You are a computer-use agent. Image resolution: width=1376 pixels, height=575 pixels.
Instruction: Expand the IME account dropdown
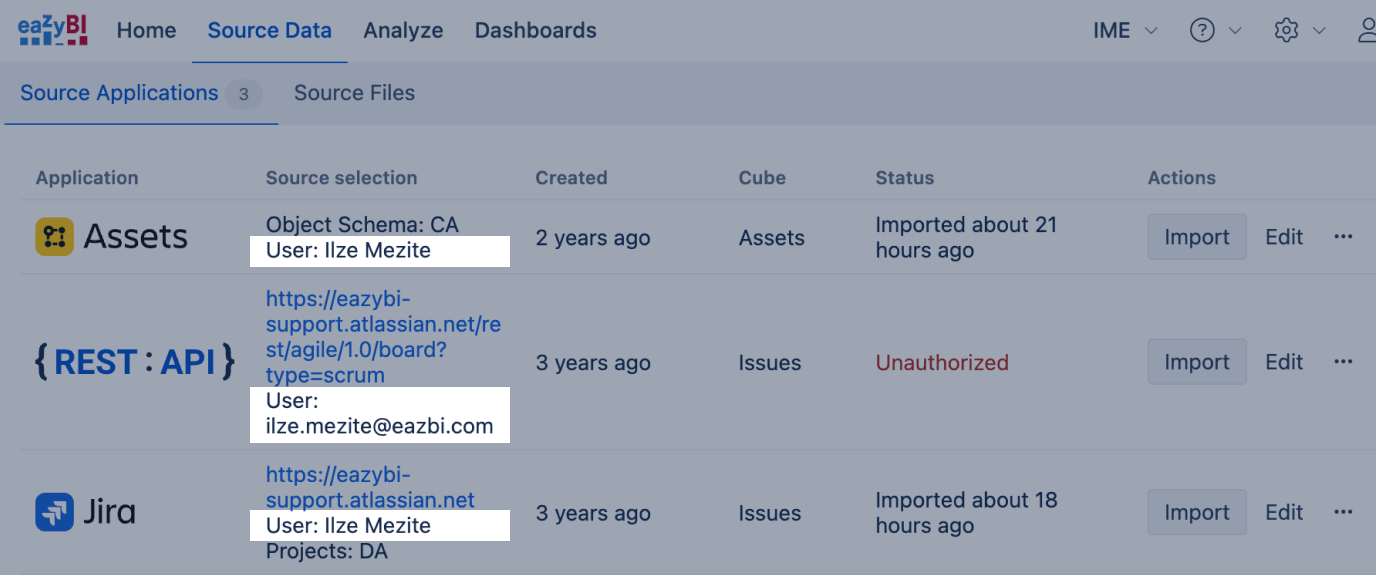[x=1125, y=31]
